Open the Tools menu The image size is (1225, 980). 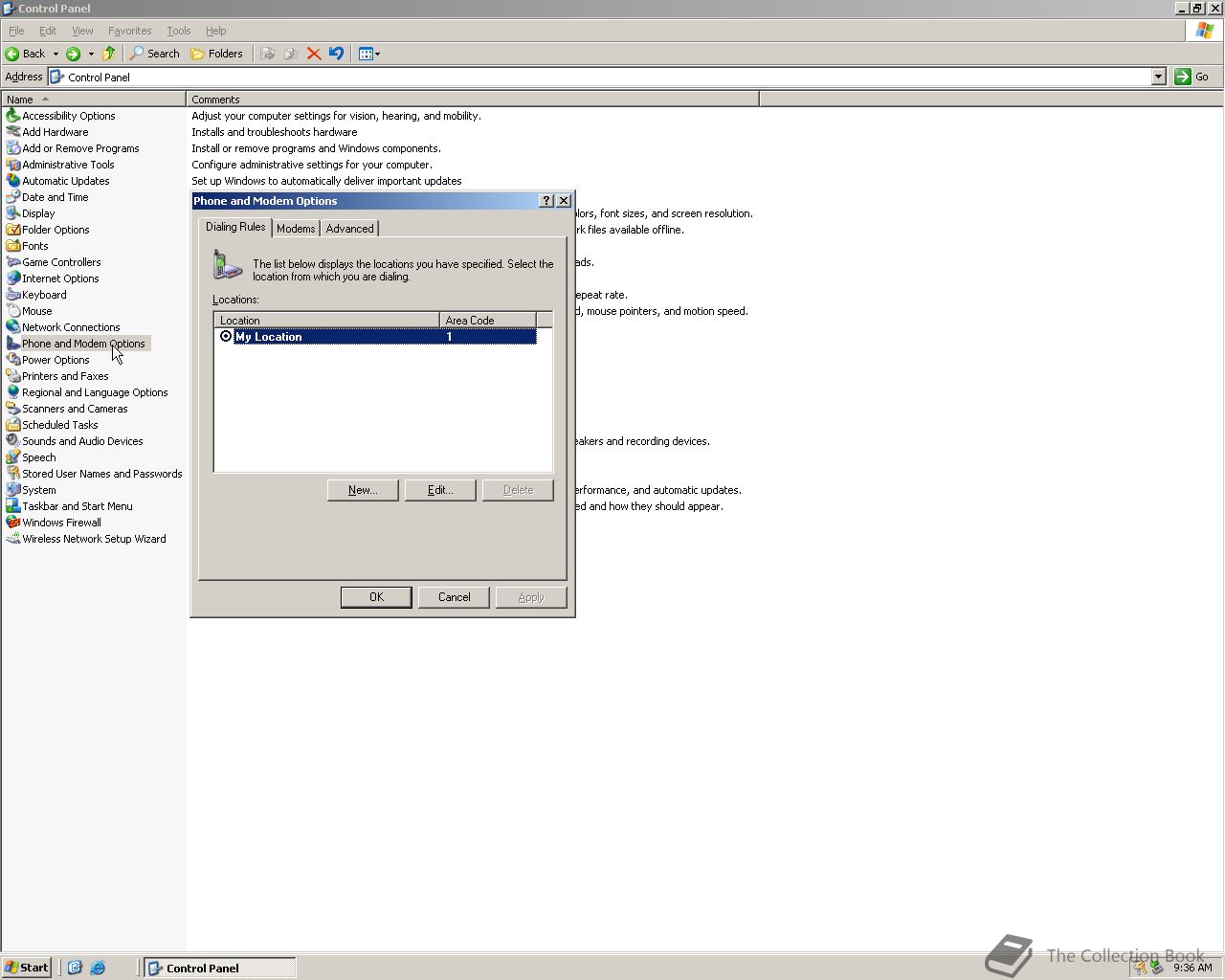(178, 31)
